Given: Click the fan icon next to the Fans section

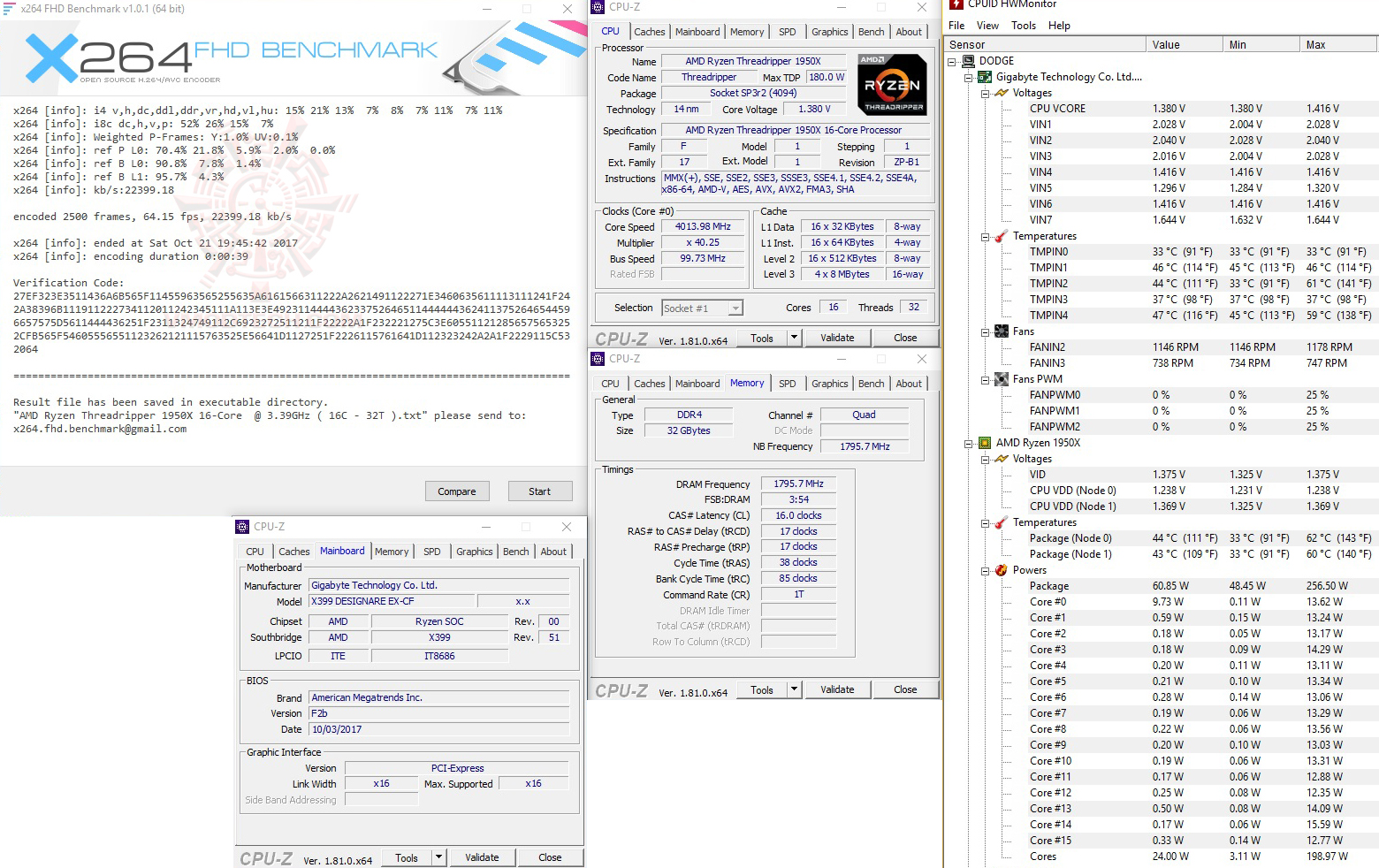Looking at the screenshot, I should [x=1001, y=331].
